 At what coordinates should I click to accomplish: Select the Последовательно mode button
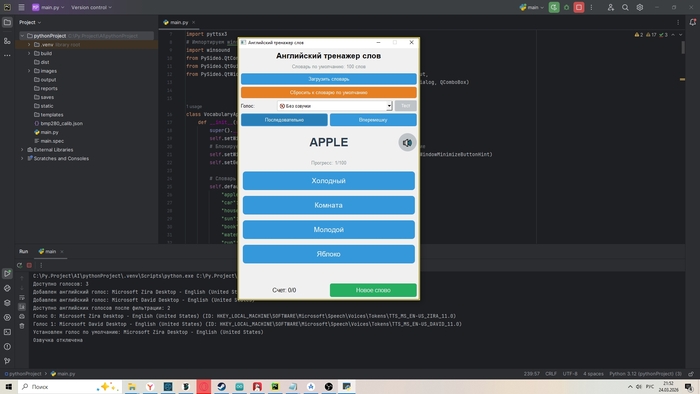(x=284, y=120)
